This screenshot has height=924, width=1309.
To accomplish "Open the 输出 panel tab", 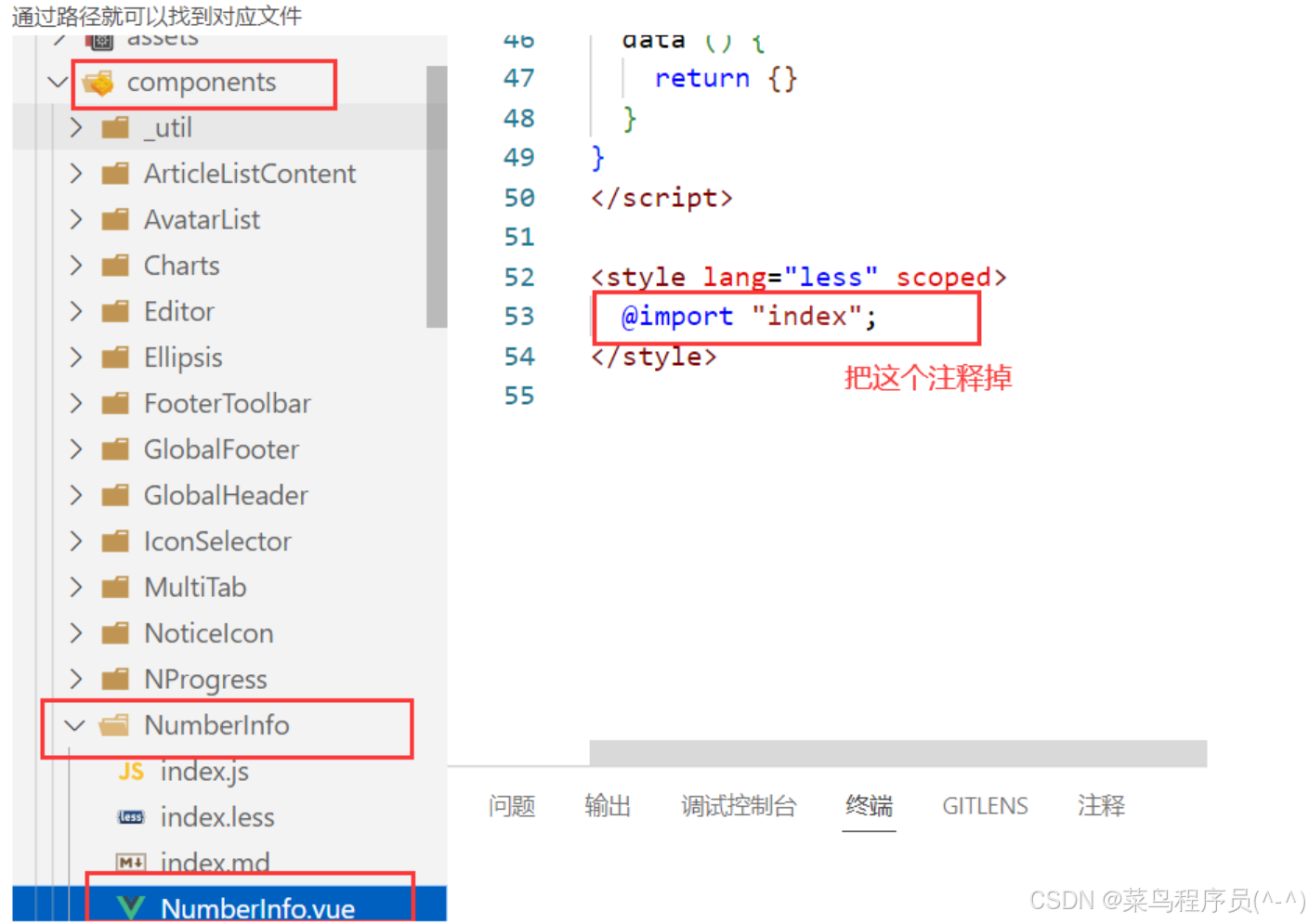I will [608, 806].
